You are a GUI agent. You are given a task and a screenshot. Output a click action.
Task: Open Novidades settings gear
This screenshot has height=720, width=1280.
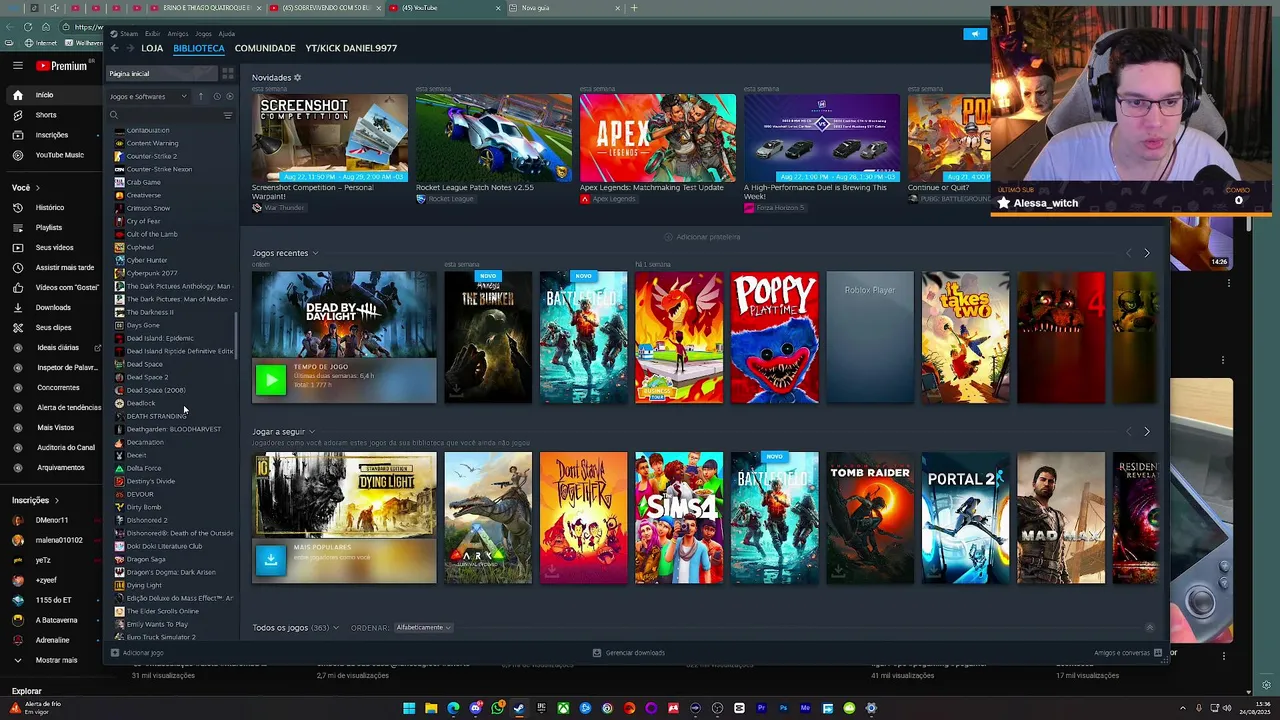pyautogui.click(x=297, y=78)
